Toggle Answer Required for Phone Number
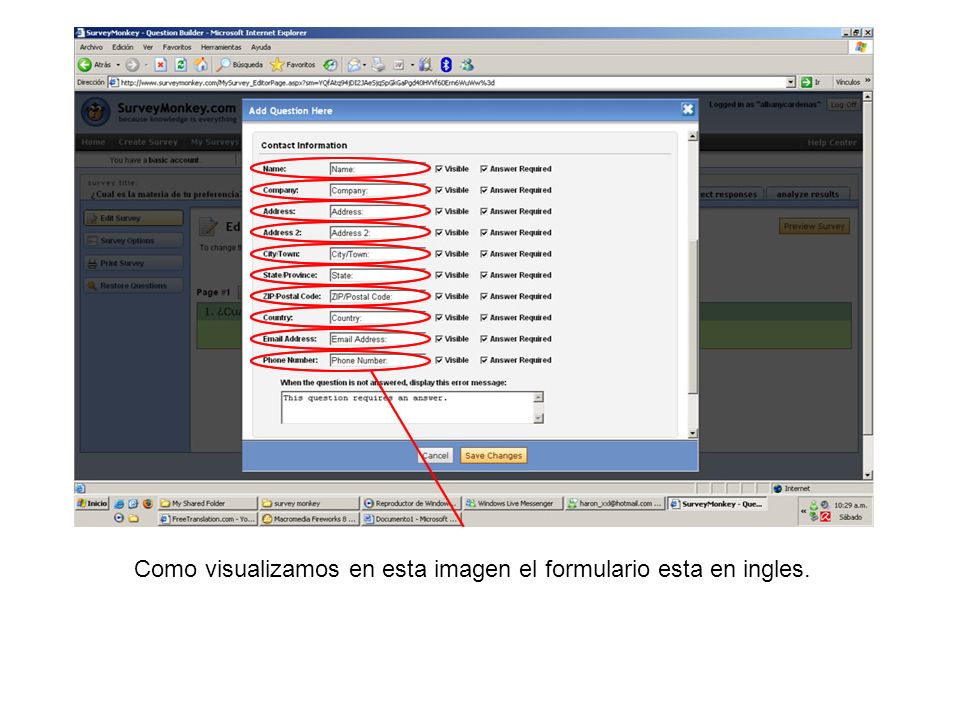Screen dimensions: 960x720 (484, 361)
